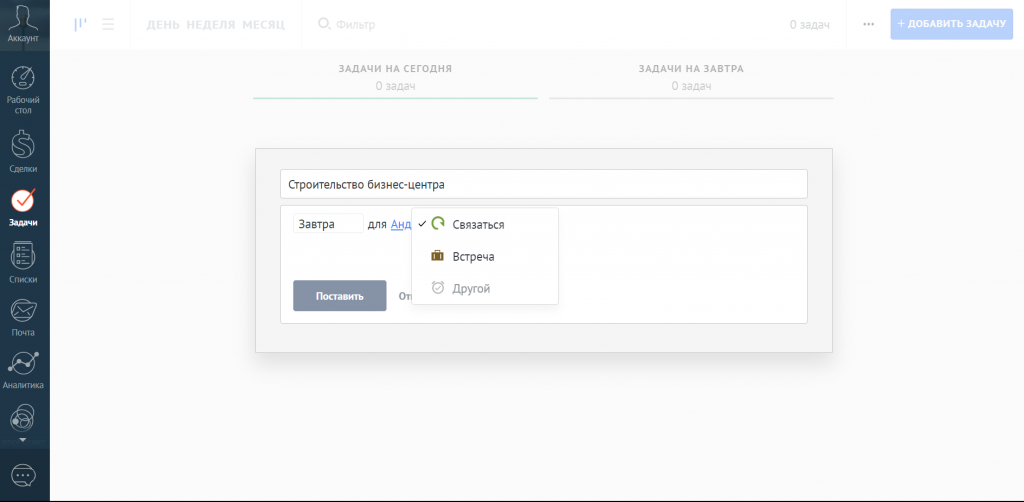Open Списки lists section icon
1024x502 pixels.
point(24,256)
